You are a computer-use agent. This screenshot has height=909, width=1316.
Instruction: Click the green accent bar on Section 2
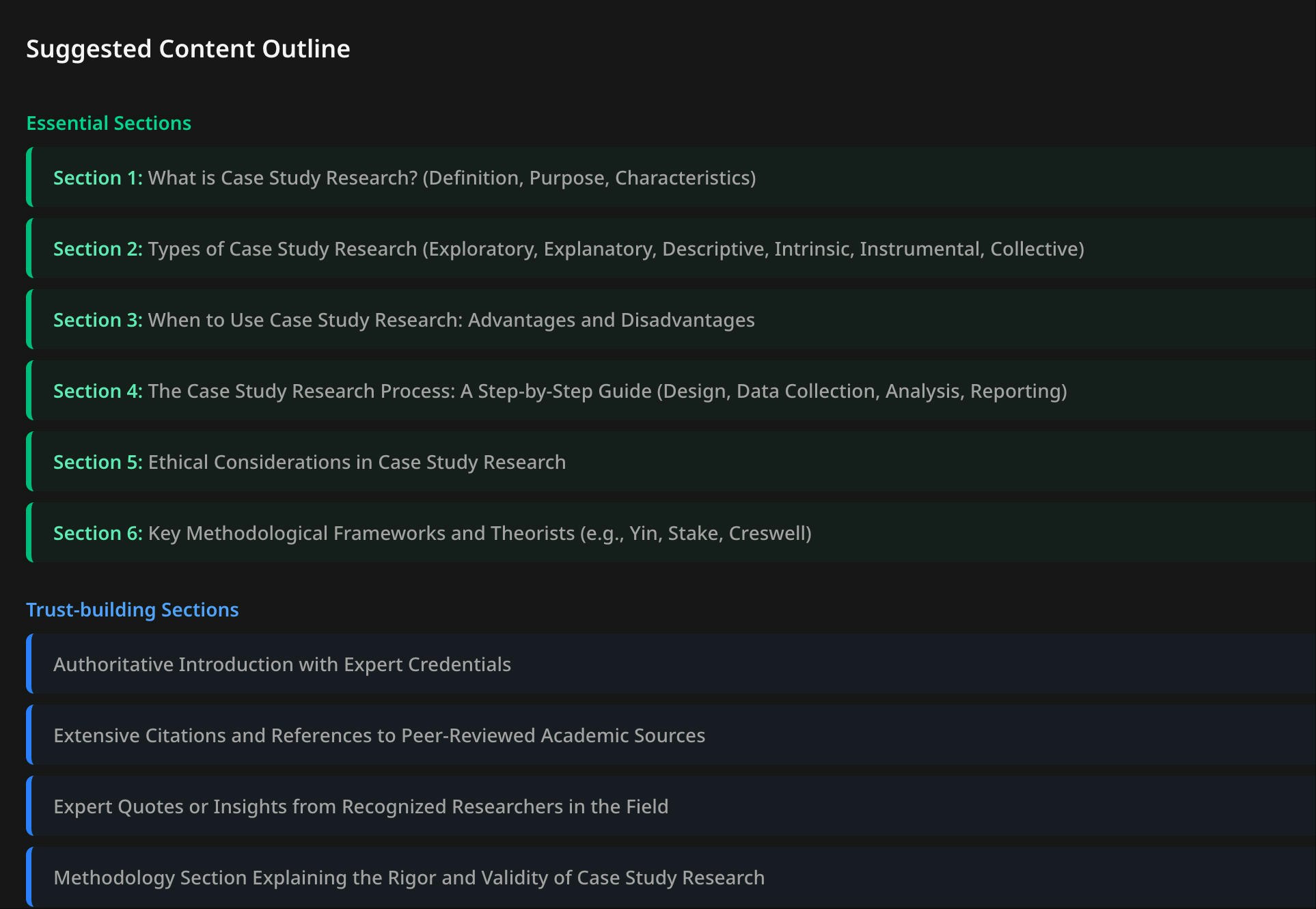coord(29,249)
